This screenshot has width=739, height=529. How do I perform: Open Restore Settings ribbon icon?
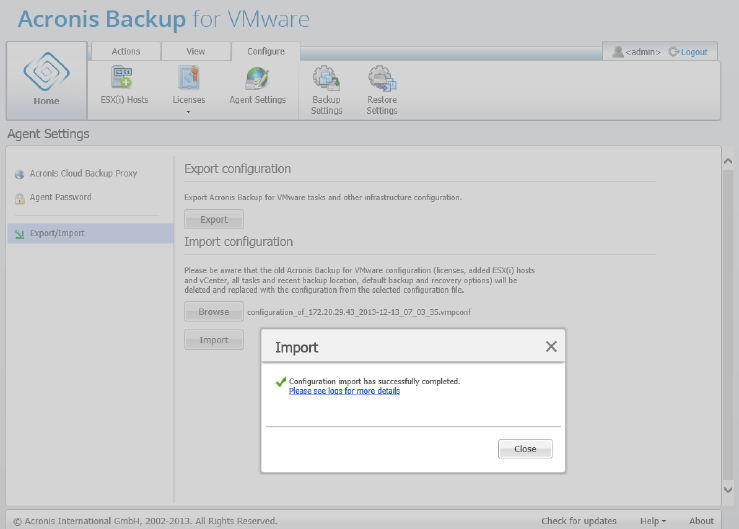click(x=381, y=78)
